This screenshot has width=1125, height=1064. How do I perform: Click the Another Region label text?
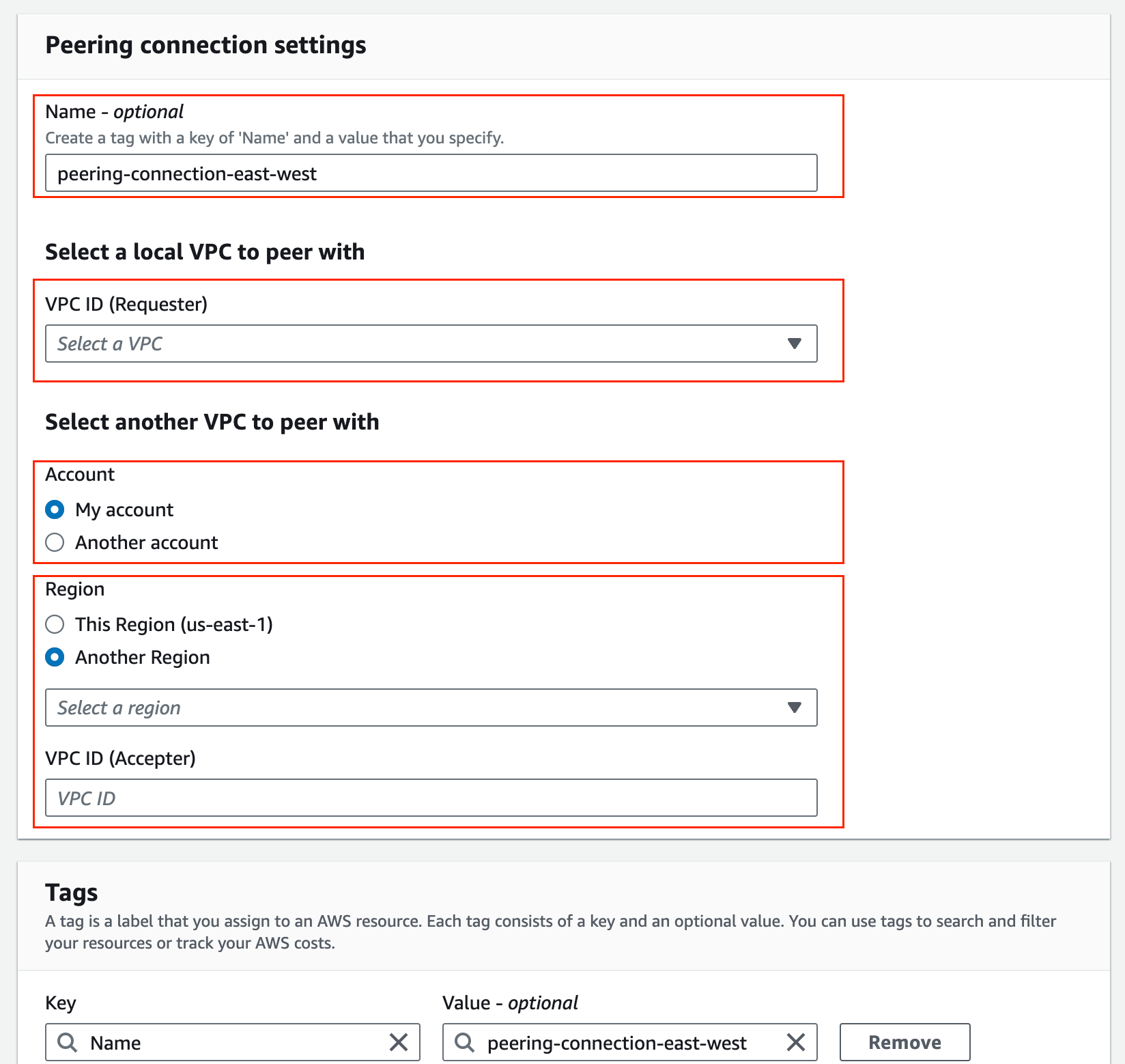point(143,657)
